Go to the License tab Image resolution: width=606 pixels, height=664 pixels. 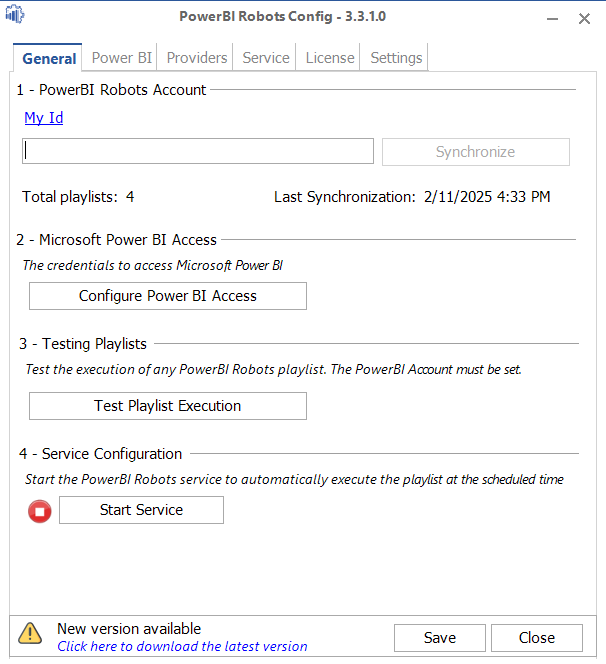point(330,58)
